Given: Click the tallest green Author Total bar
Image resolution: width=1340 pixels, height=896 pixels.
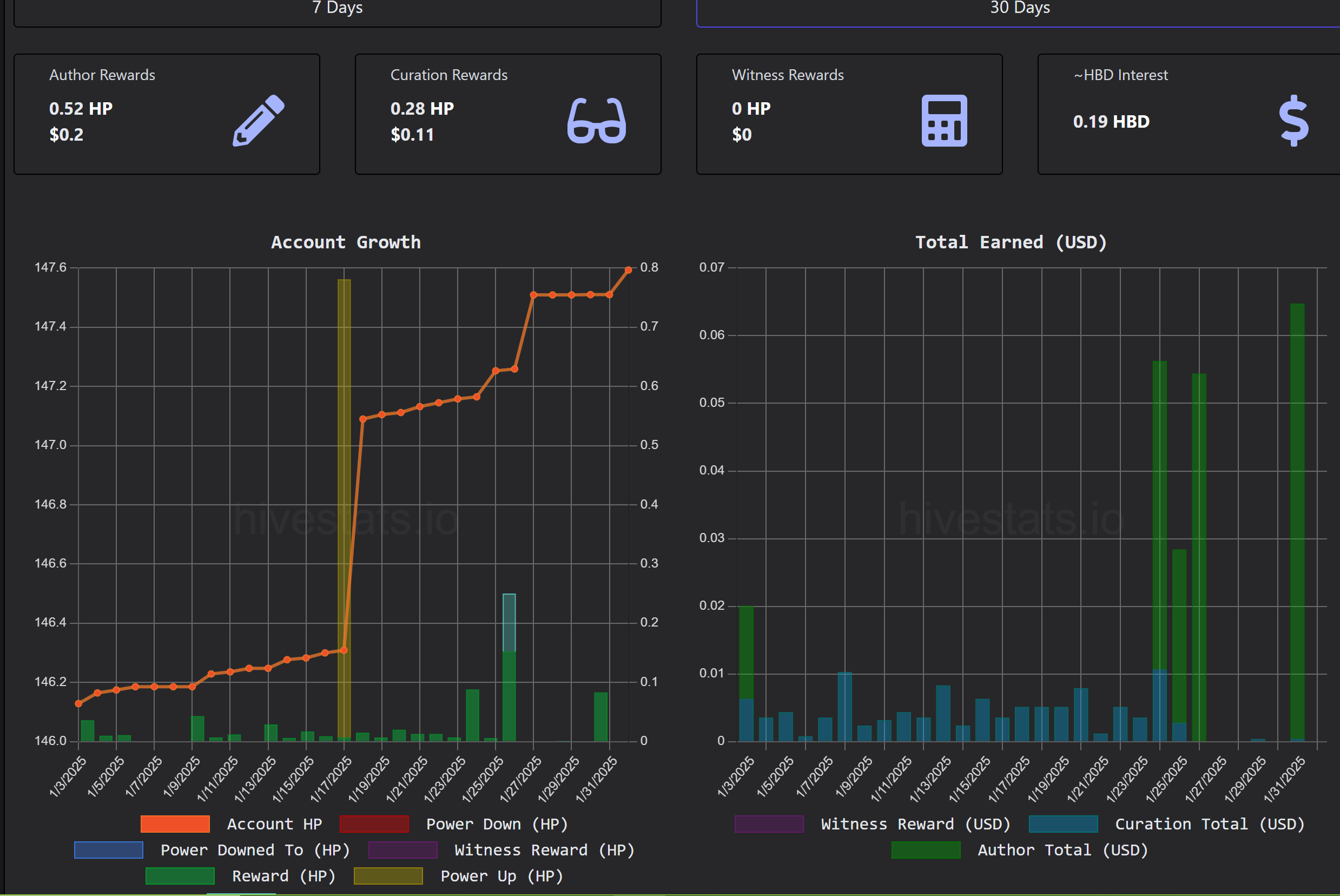Looking at the screenshot, I should point(1297,522).
